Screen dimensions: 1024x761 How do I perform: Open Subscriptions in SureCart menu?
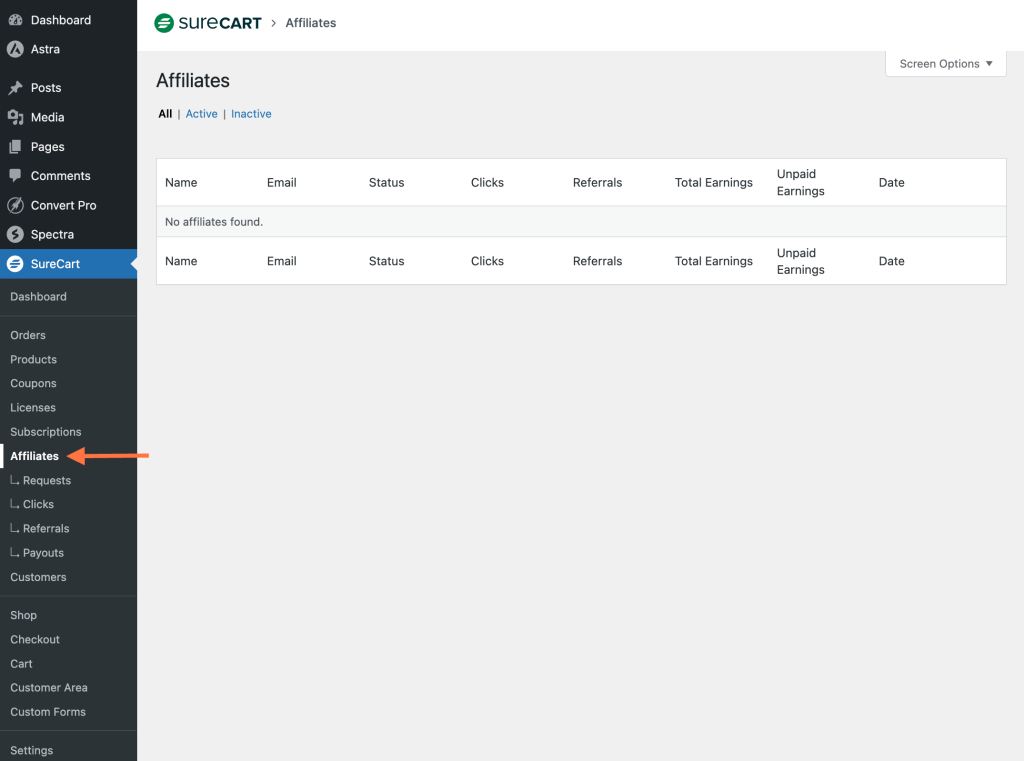click(x=45, y=432)
